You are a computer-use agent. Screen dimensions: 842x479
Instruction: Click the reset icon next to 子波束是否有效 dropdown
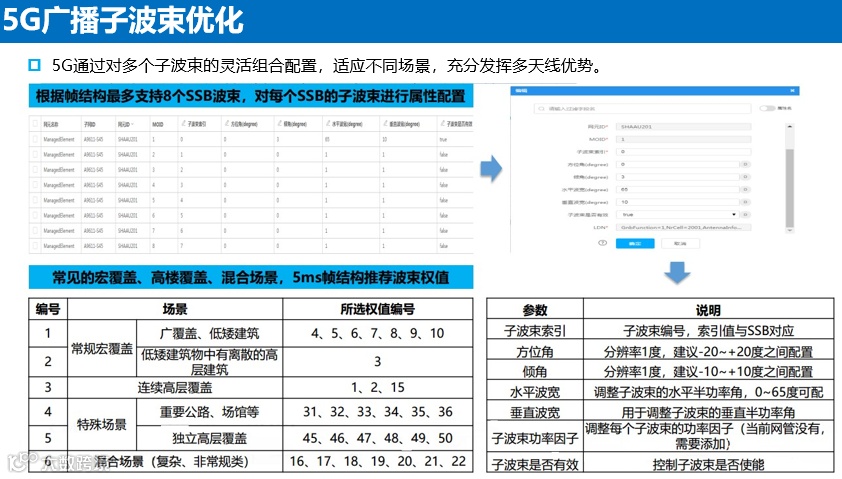pyautogui.click(x=745, y=214)
